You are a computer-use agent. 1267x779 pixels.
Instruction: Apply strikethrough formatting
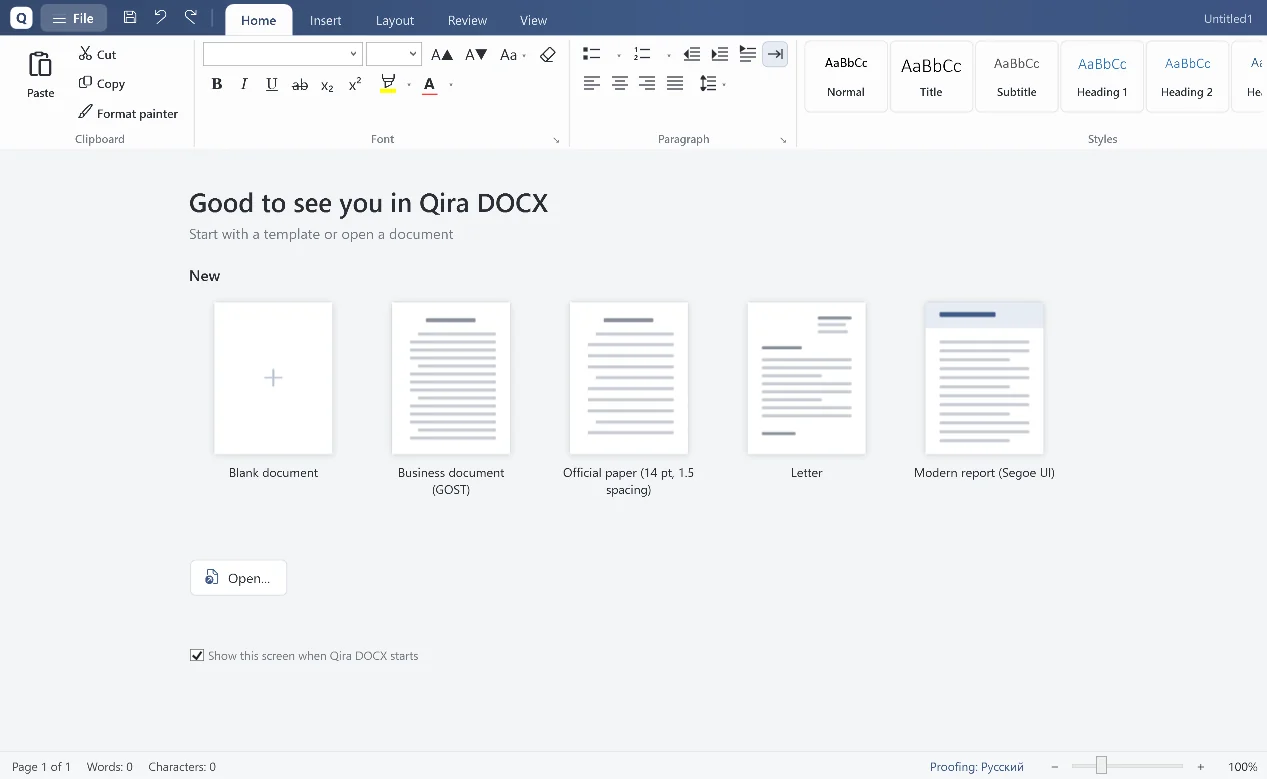299,85
